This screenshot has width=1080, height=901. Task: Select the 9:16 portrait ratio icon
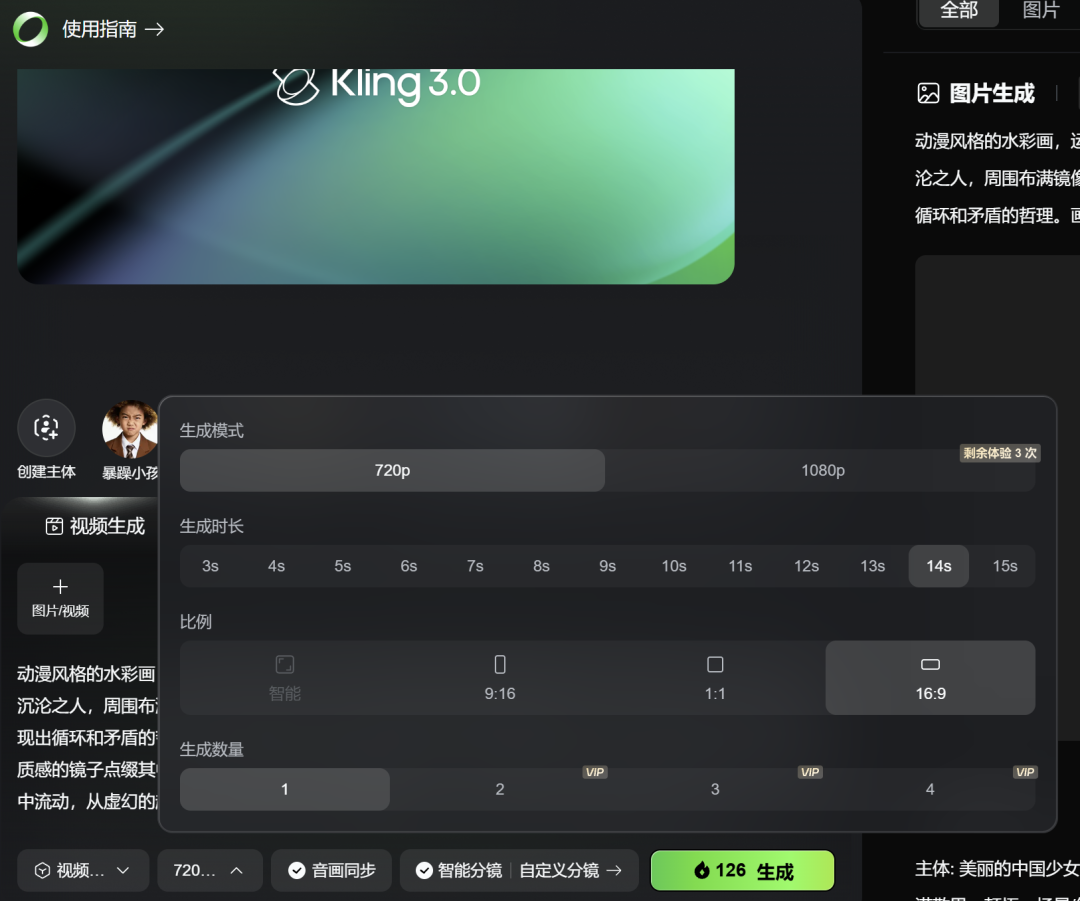click(x=500, y=665)
